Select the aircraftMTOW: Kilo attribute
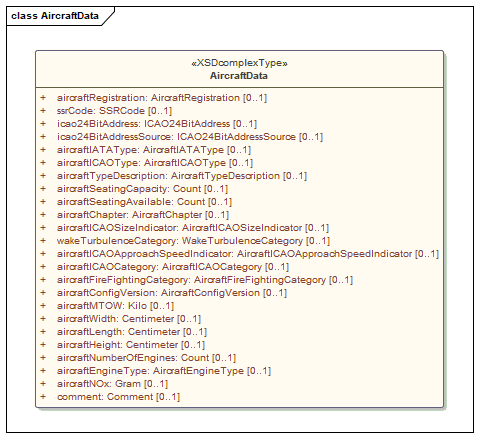The height and width of the screenshot is (438, 479). pos(115,306)
